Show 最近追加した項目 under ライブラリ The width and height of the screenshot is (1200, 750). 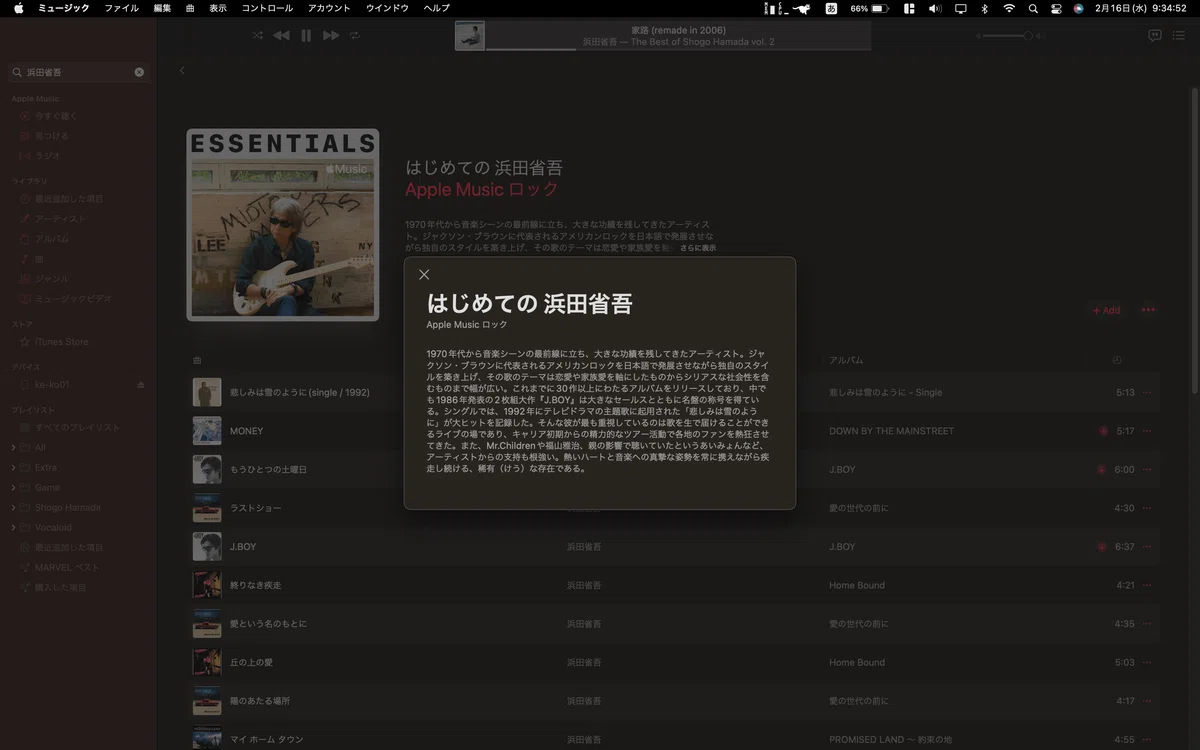(x=69, y=199)
